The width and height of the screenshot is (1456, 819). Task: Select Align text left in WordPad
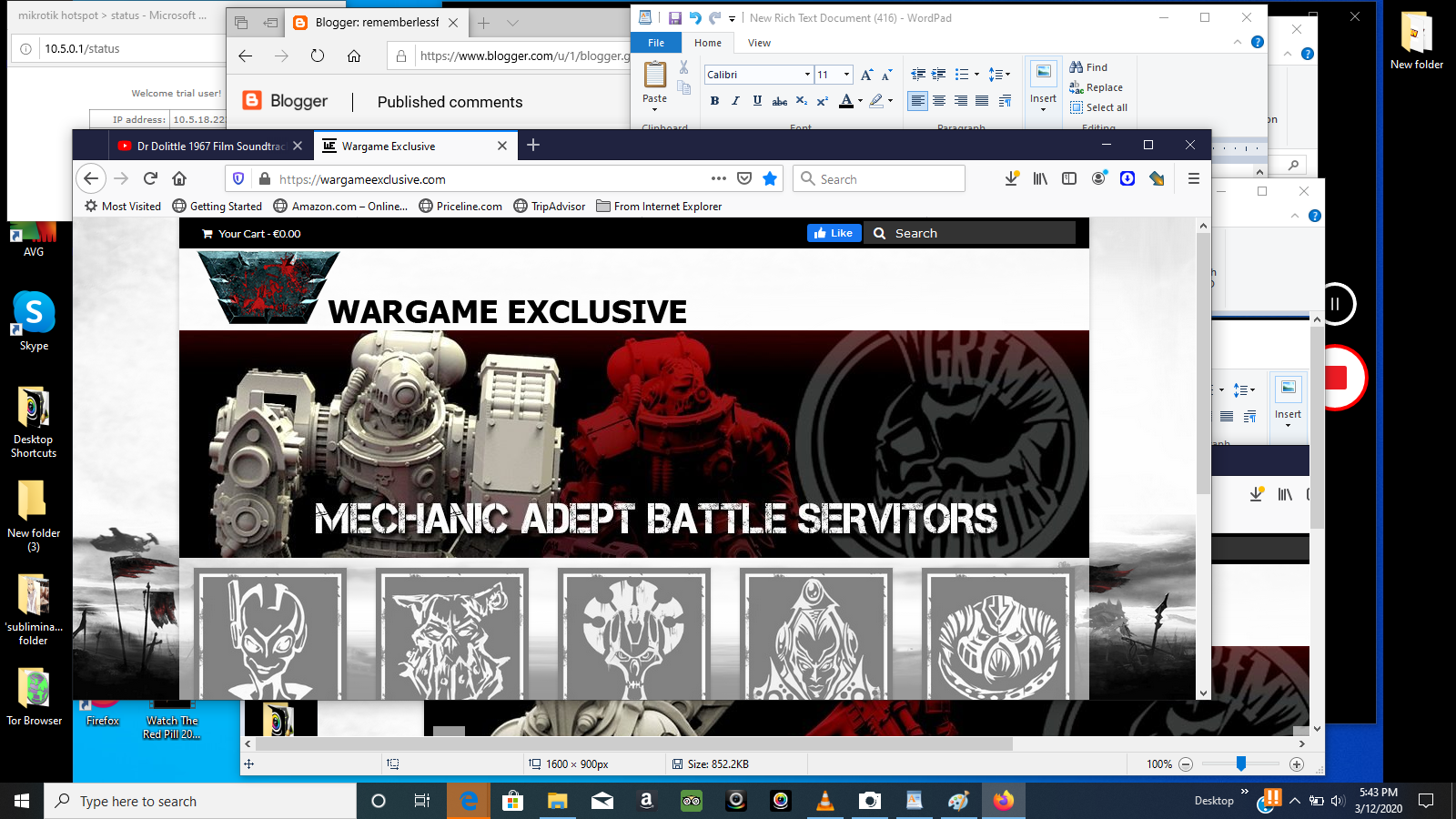coord(917,101)
